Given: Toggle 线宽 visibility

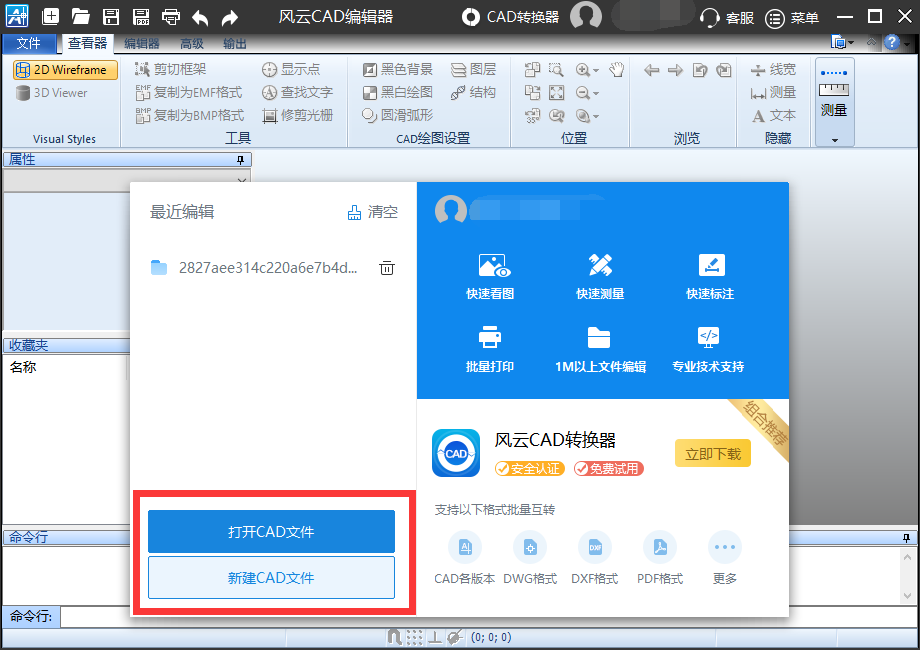Looking at the screenshot, I should (773, 69).
